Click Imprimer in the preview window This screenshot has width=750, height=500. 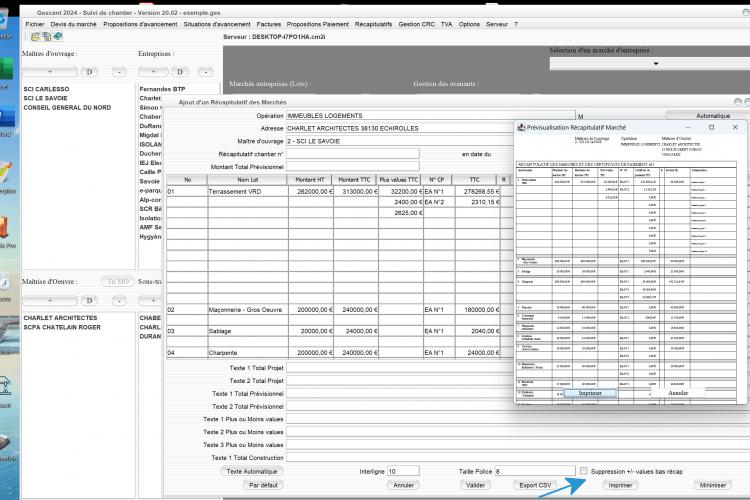(590, 393)
